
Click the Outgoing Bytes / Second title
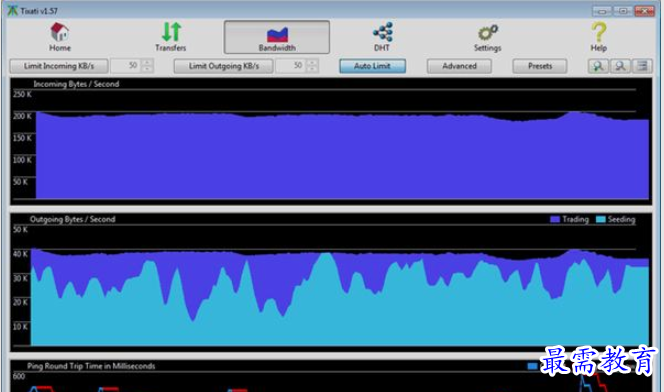(72, 219)
